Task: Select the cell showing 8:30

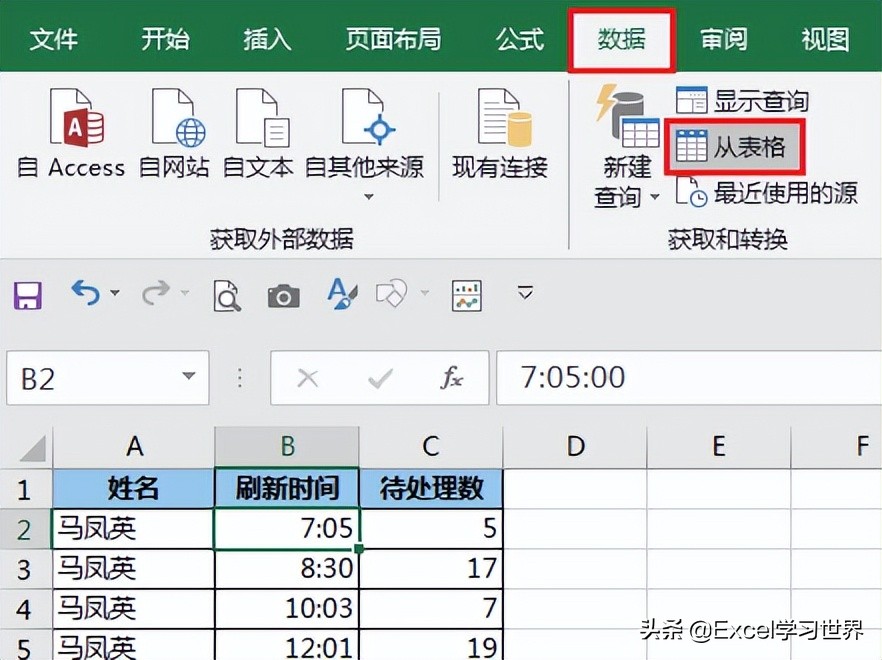Action: [287, 569]
